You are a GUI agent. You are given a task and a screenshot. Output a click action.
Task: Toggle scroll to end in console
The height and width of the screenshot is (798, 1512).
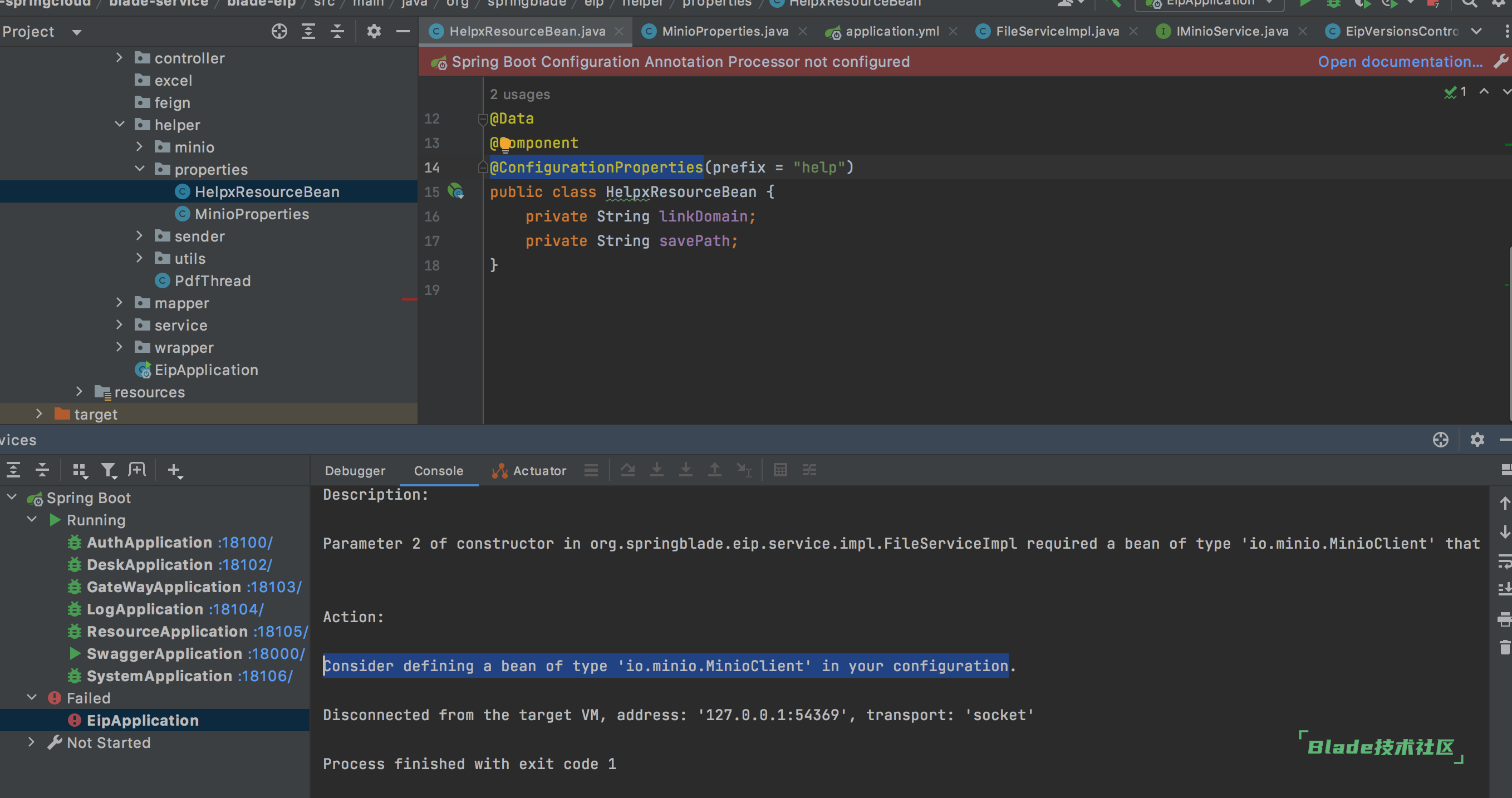tap(1504, 589)
